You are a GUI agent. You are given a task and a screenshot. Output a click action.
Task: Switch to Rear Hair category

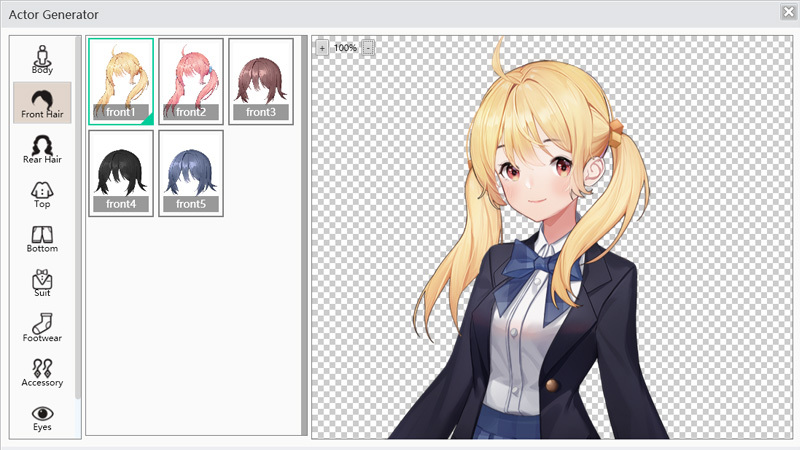point(42,148)
